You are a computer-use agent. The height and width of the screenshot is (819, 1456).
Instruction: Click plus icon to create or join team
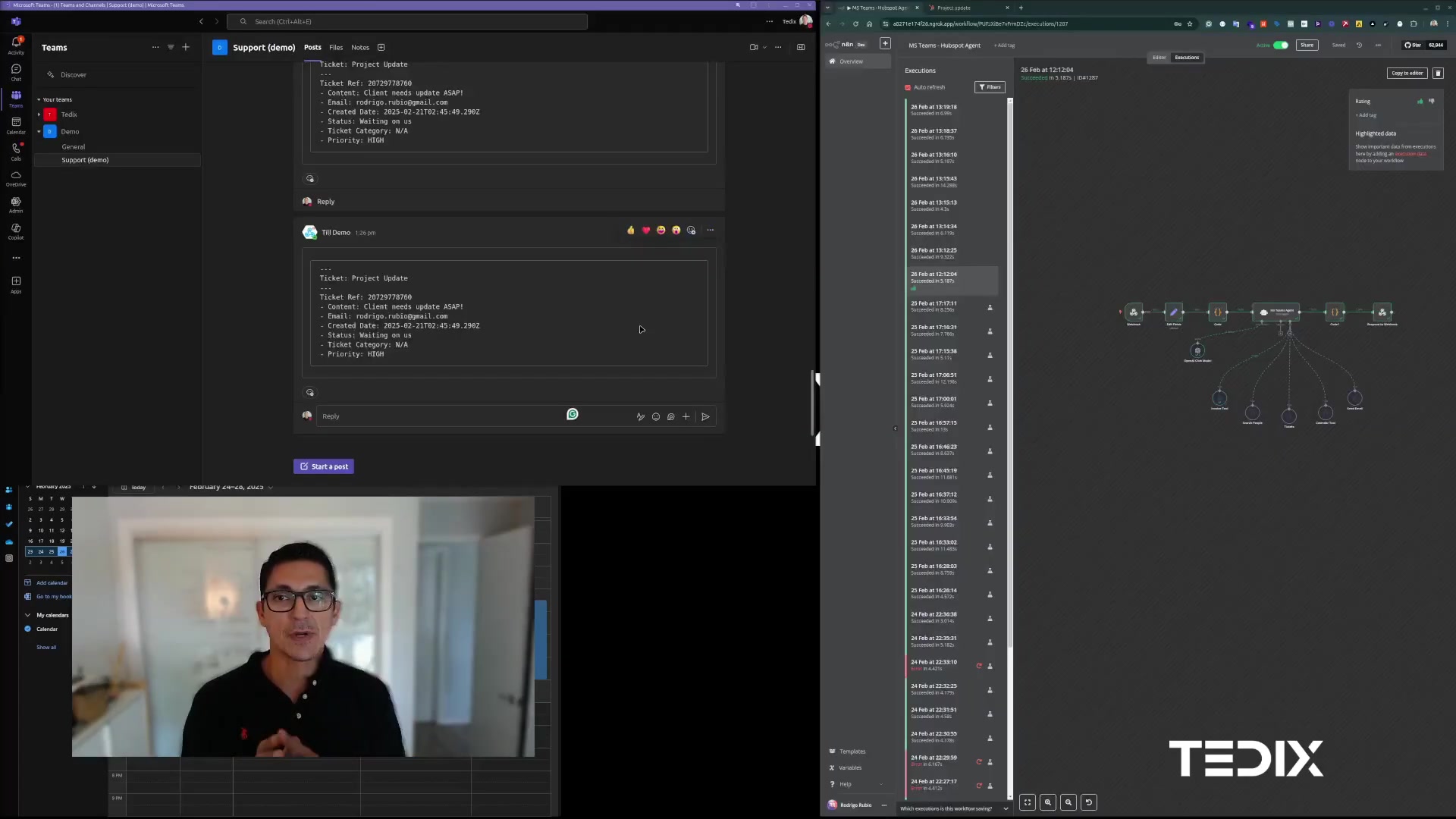(x=186, y=47)
